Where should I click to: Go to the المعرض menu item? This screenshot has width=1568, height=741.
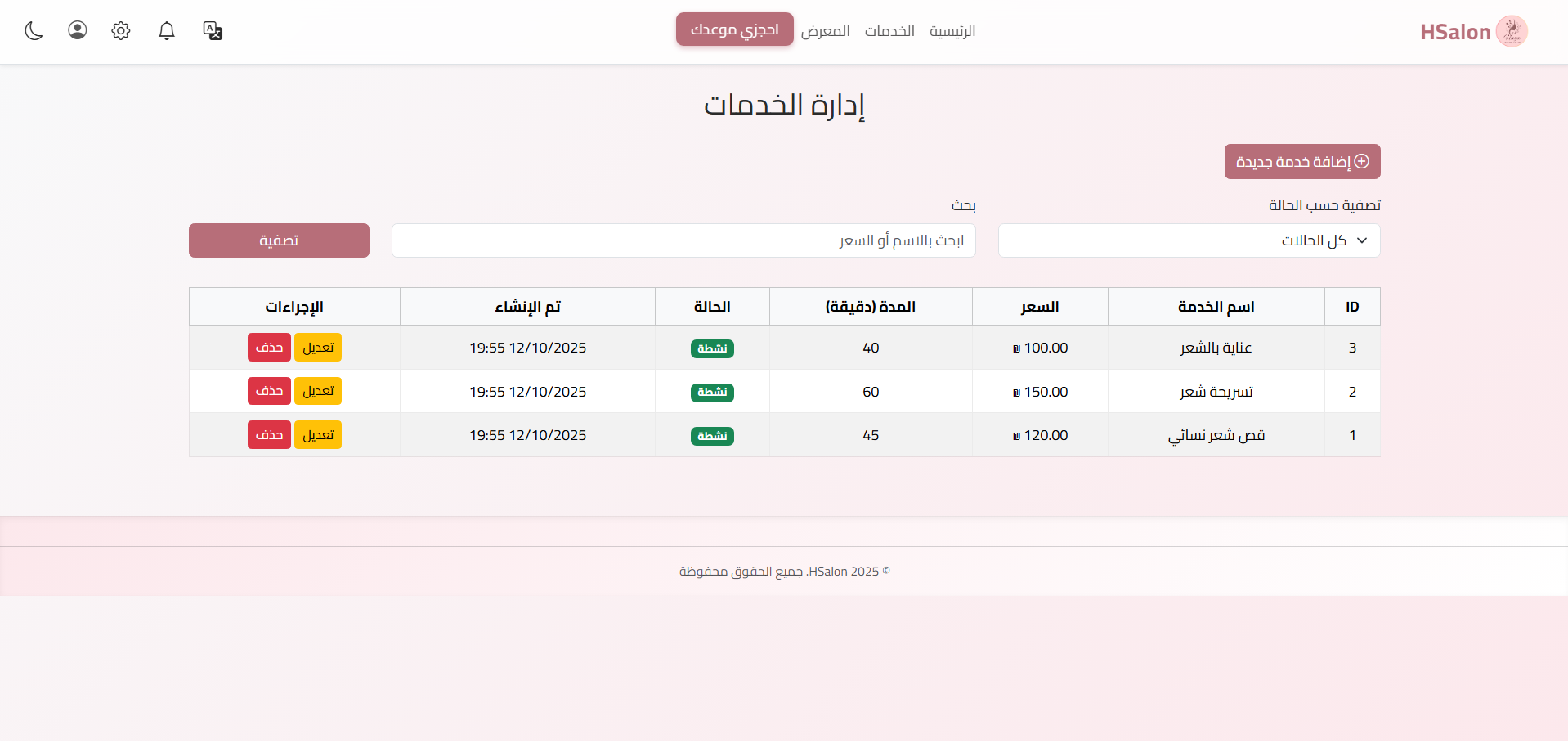coord(825,31)
